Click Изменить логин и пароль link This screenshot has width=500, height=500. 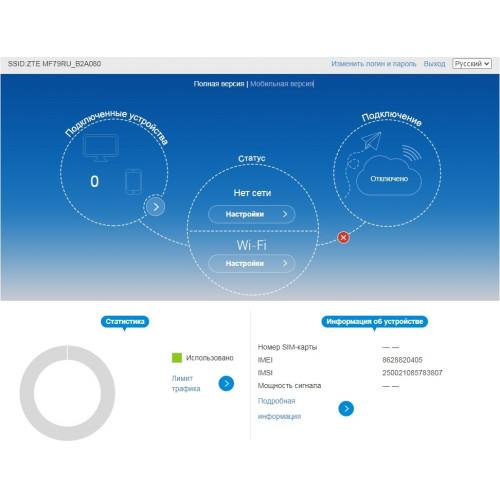[x=374, y=63]
